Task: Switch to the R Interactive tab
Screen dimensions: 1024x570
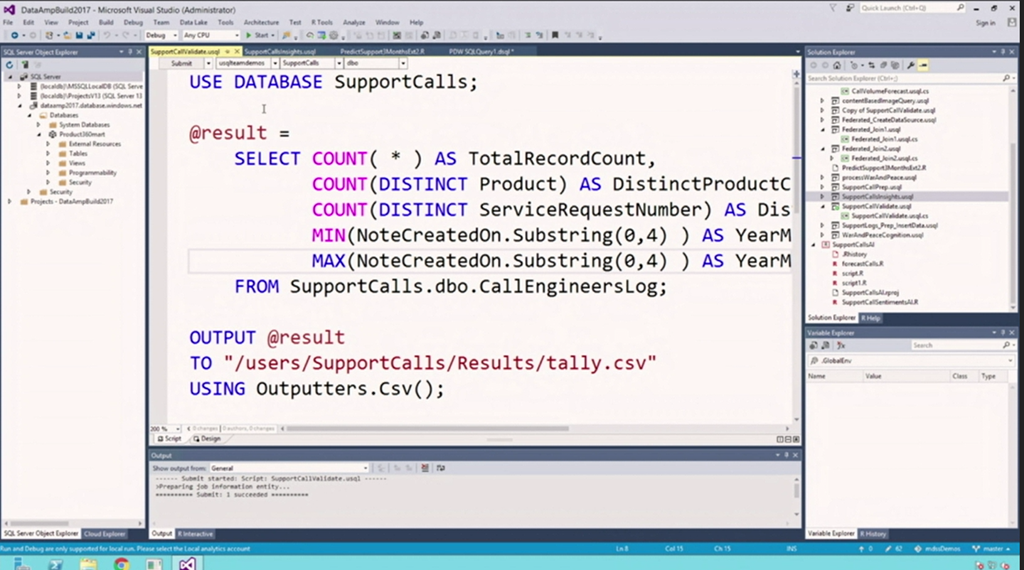Action: click(195, 534)
